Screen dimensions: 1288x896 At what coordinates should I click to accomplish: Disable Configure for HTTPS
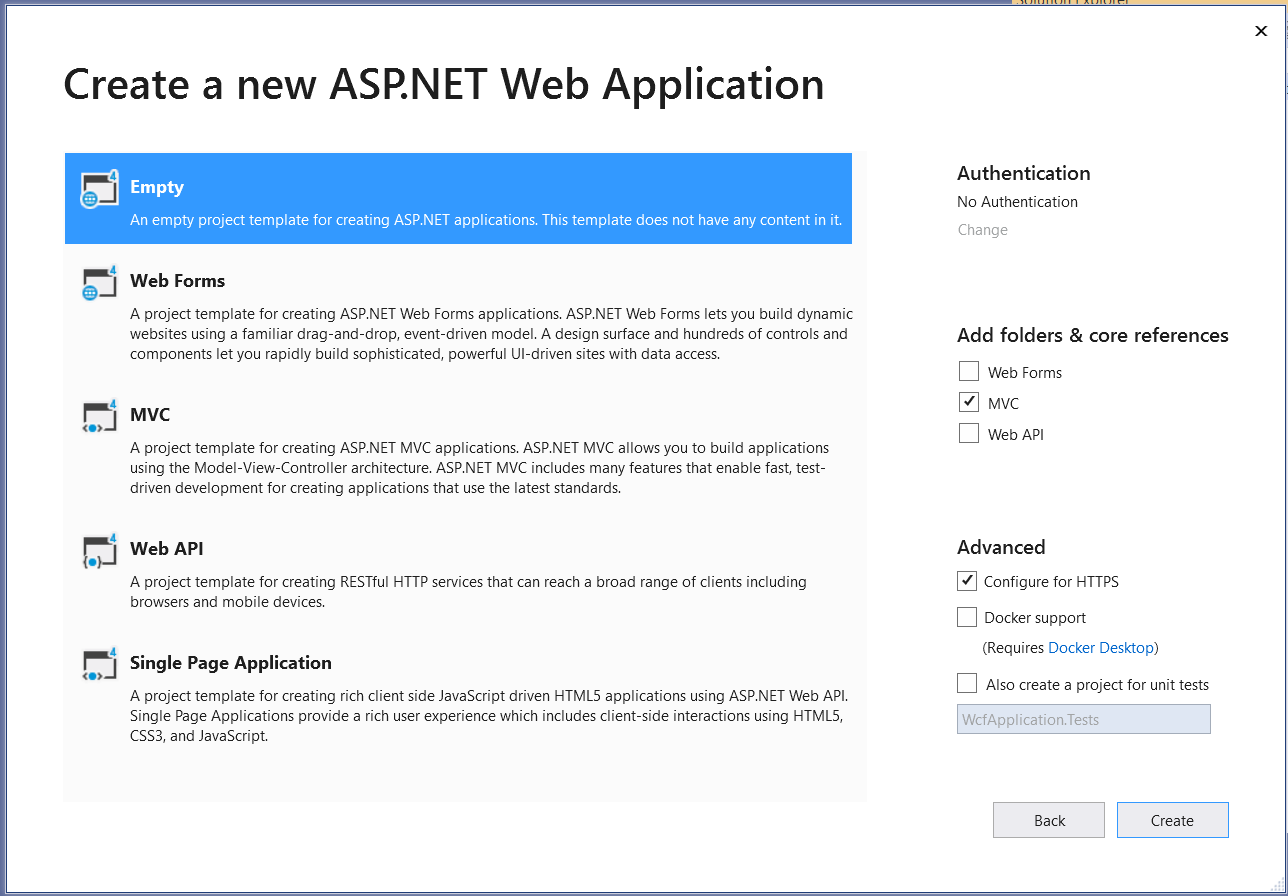coord(966,580)
